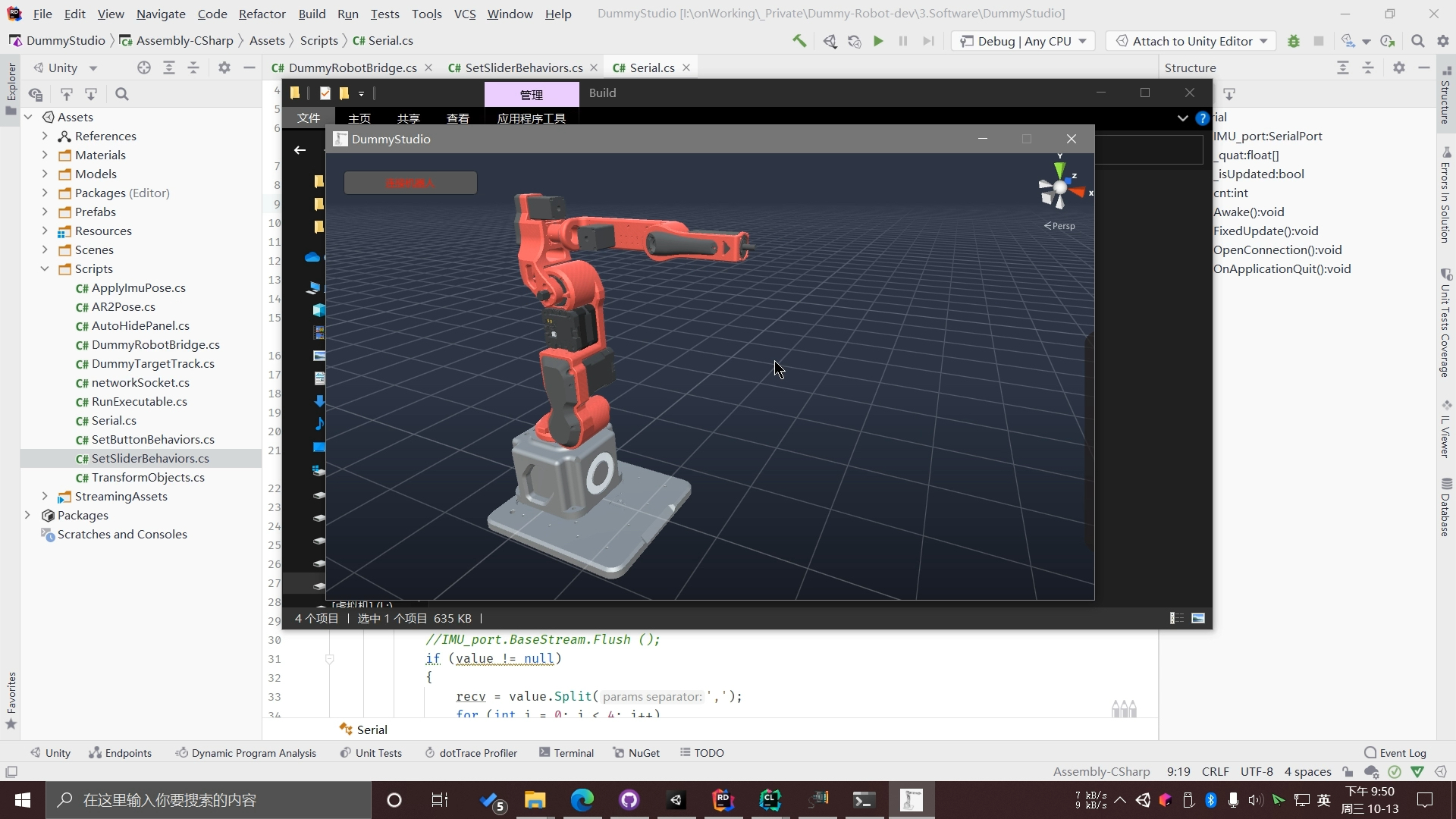The height and width of the screenshot is (819, 1456).
Task: Collapse the Scripts folder
Action: pos(45,268)
